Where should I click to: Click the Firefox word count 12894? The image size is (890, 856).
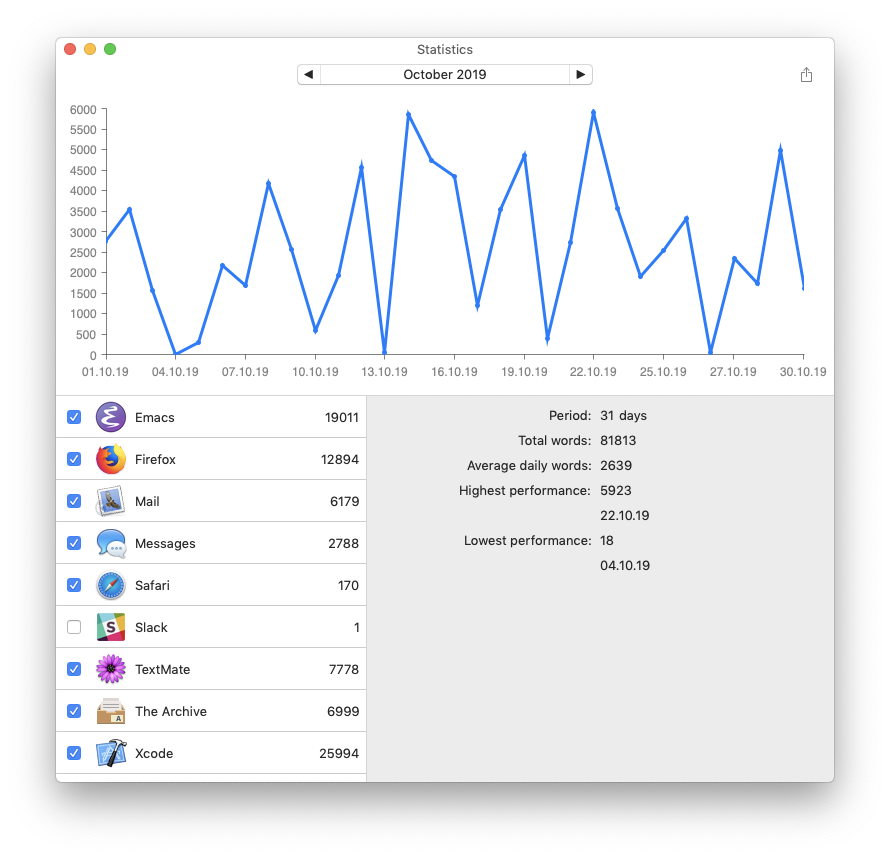pyautogui.click(x=339, y=459)
